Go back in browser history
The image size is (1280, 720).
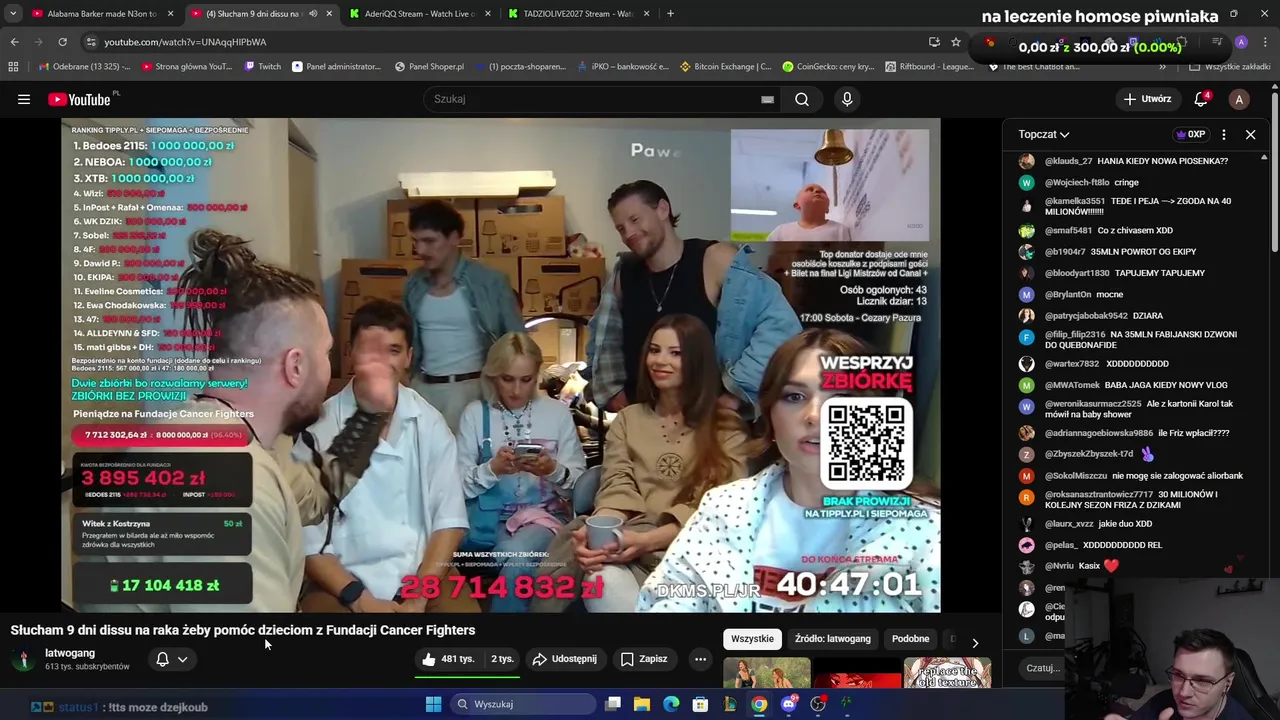(14, 42)
